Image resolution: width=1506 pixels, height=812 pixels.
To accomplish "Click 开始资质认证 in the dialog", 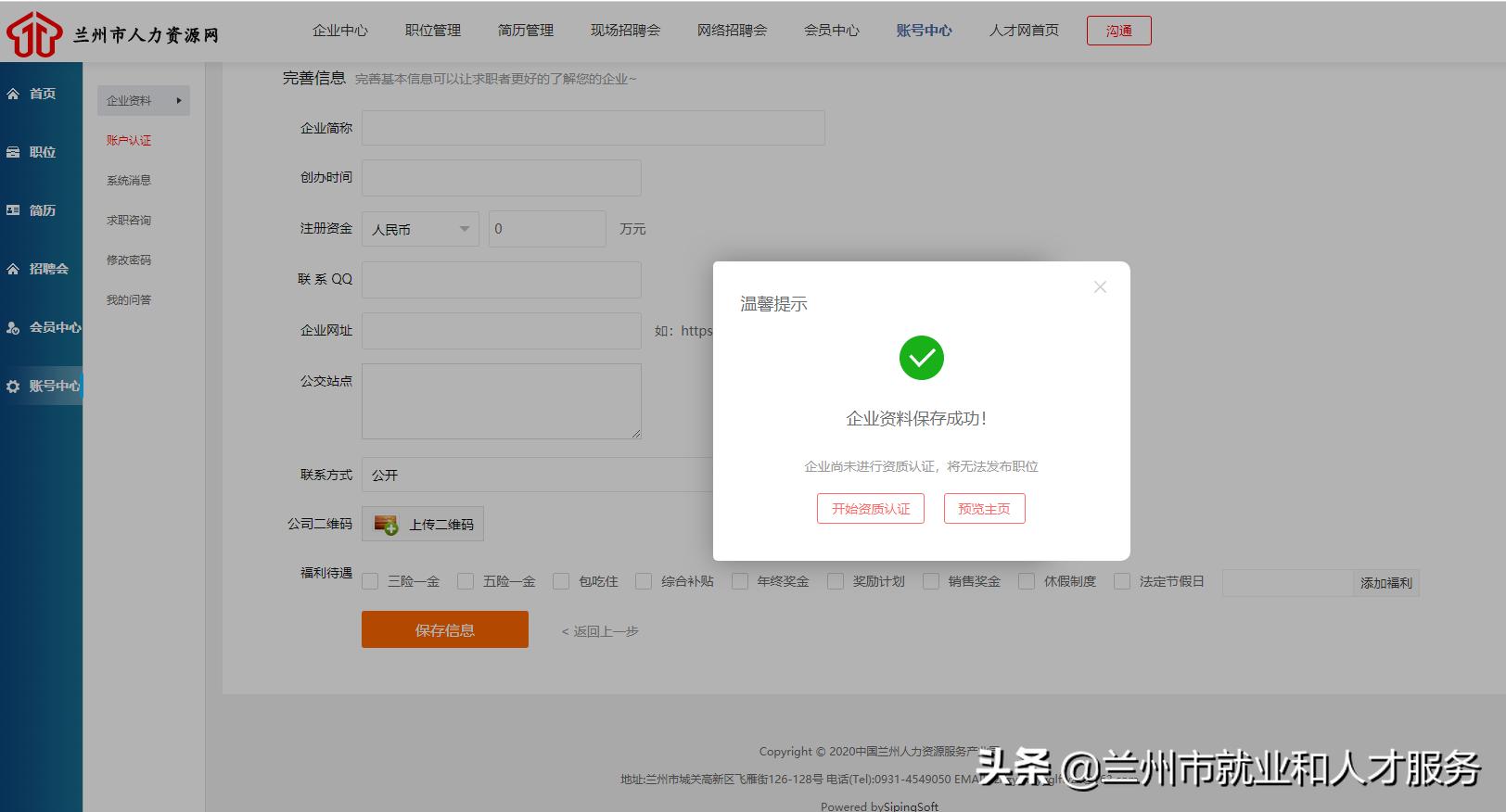I will pyautogui.click(x=871, y=509).
